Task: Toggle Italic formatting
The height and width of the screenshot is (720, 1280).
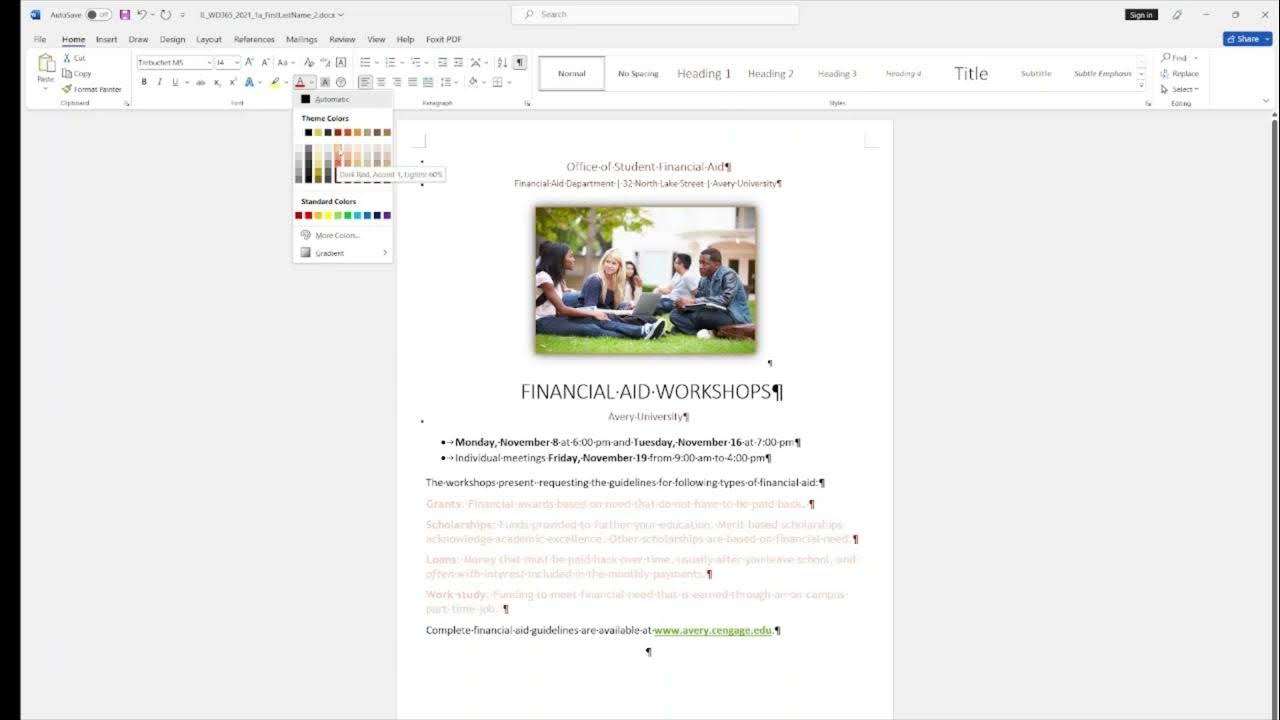Action: (159, 82)
